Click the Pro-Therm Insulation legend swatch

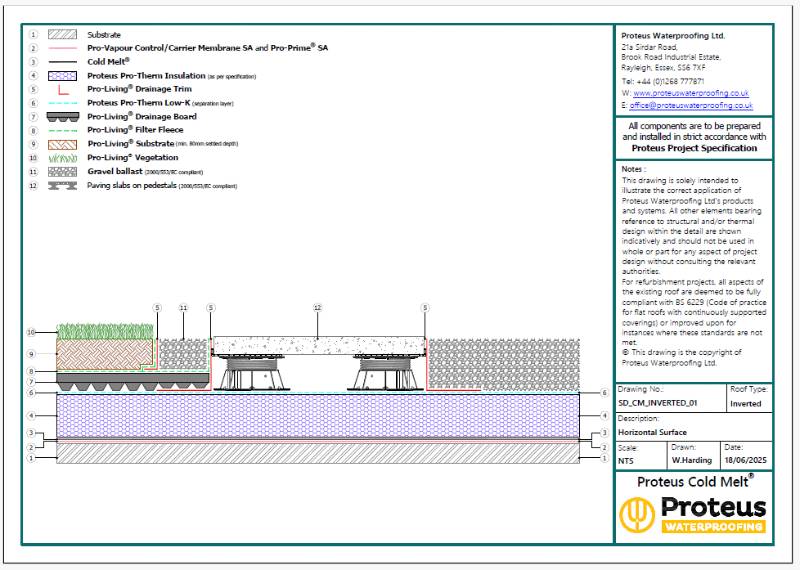pos(62,76)
